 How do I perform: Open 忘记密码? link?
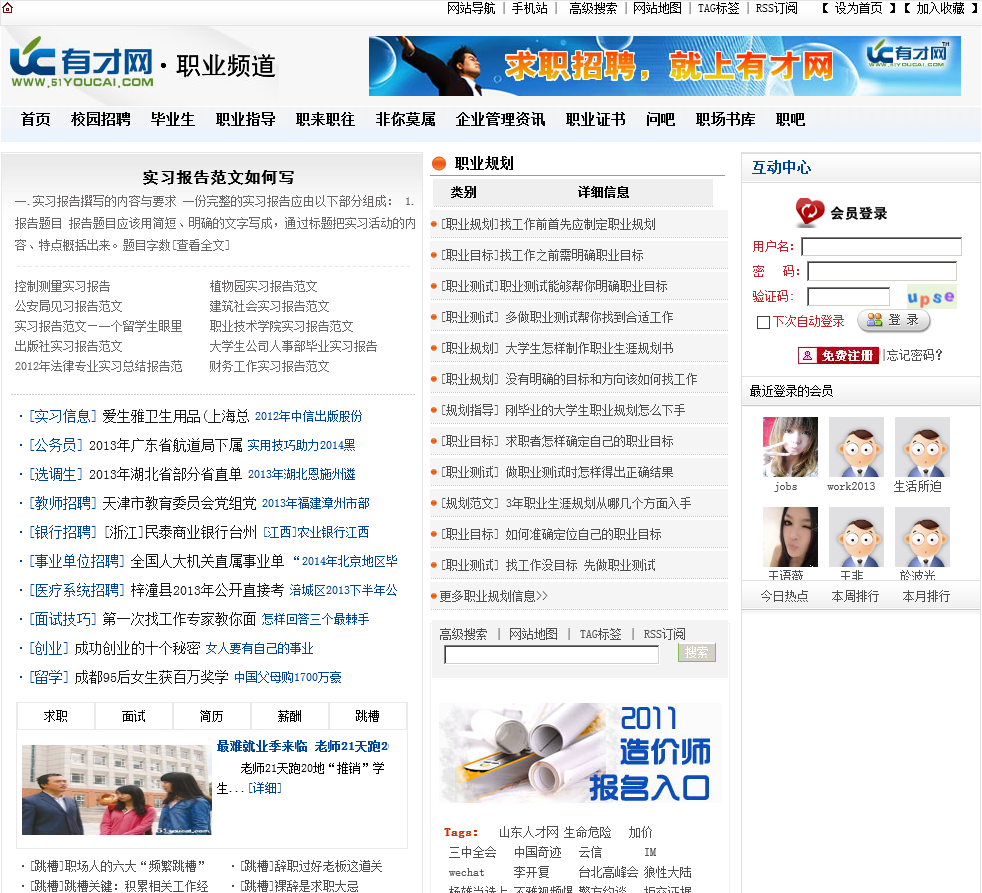(x=915, y=355)
